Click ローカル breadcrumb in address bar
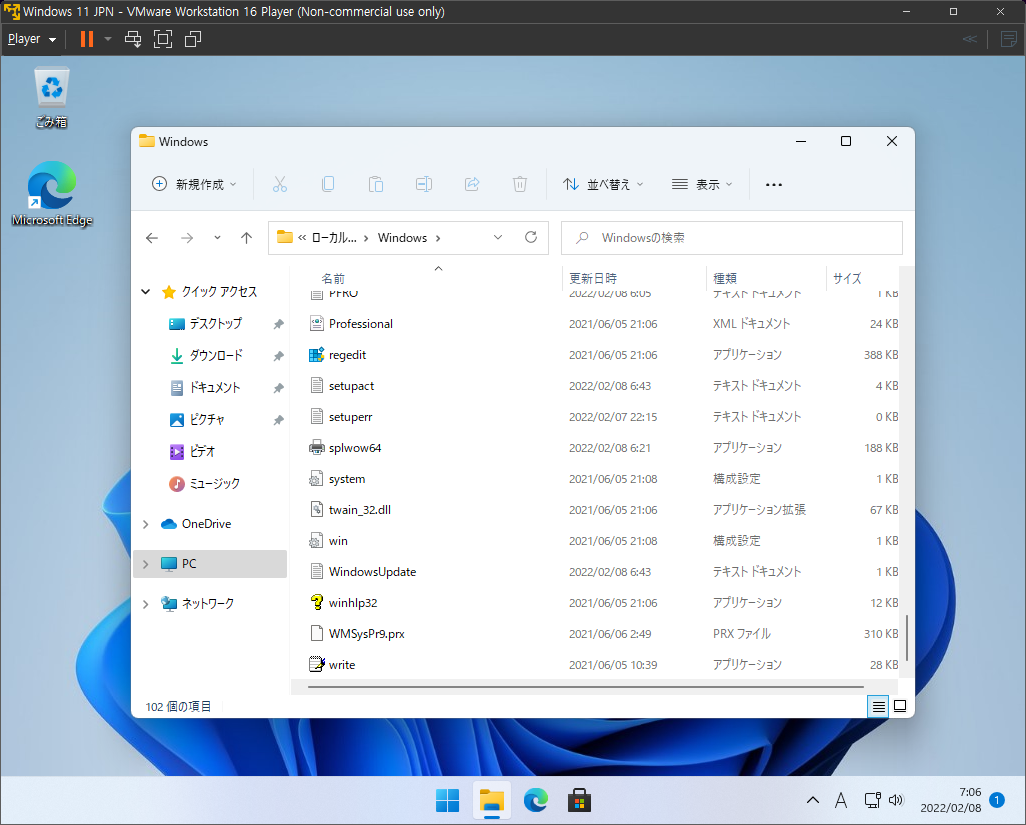 (x=334, y=238)
